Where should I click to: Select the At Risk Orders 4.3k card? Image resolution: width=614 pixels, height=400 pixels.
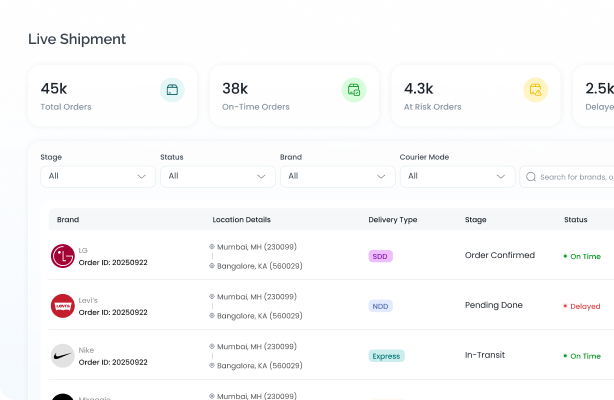476,96
